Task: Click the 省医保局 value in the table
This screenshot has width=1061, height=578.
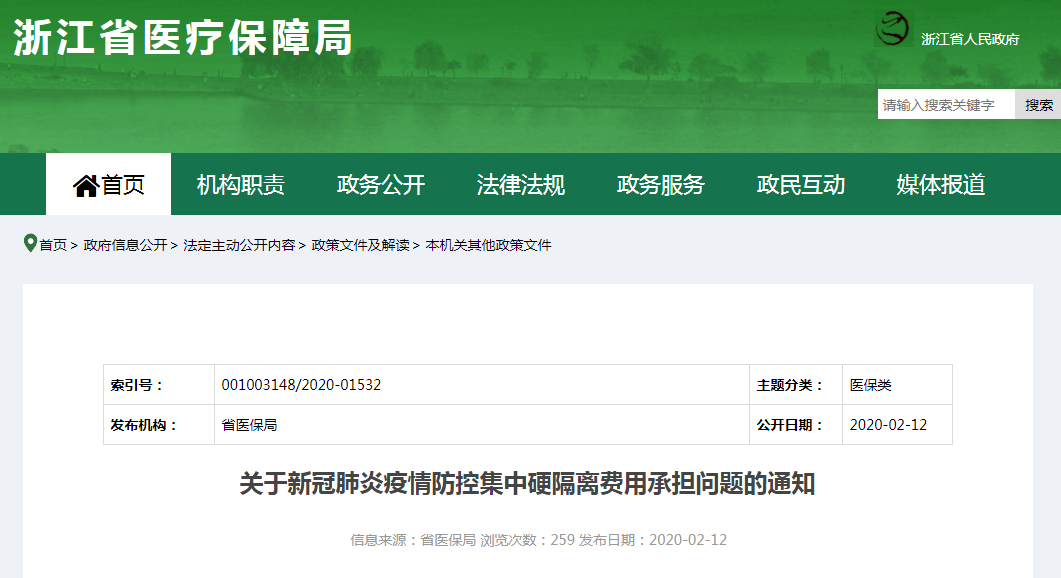Action: coord(249,425)
